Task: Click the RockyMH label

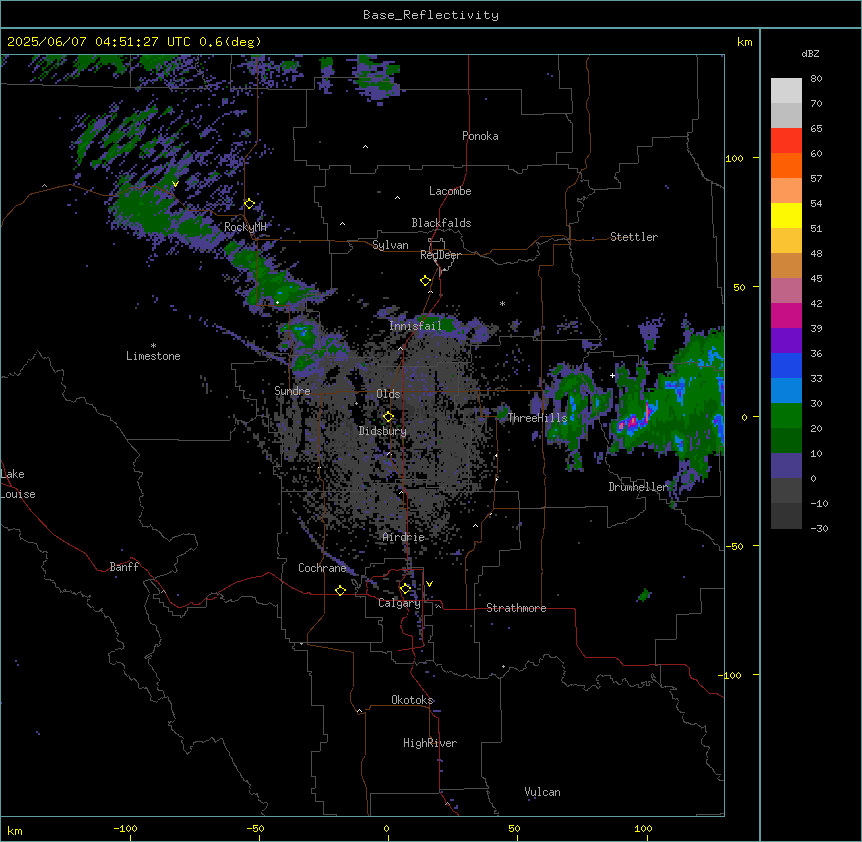Action: [x=245, y=227]
